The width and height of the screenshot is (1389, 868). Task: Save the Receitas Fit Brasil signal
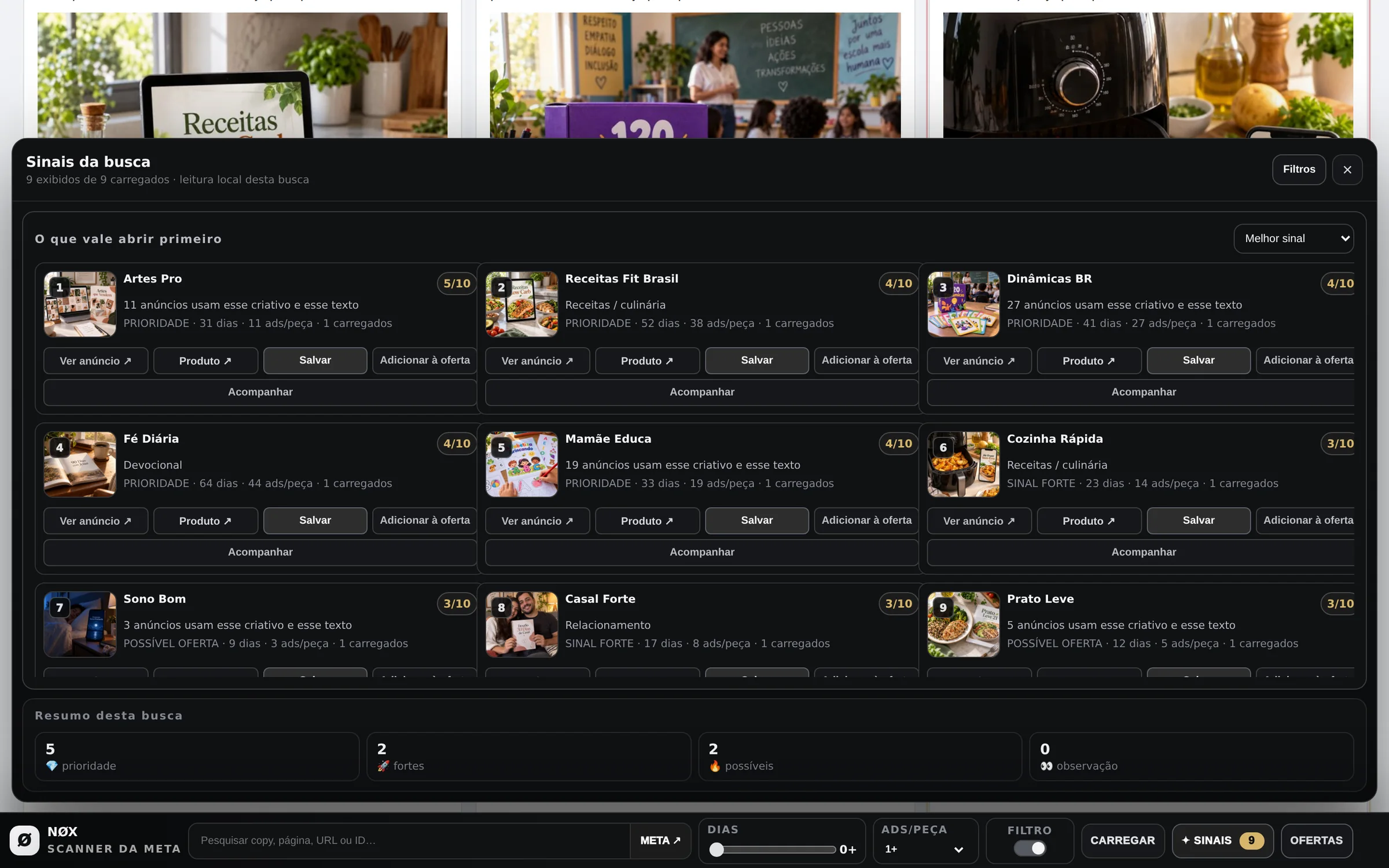tap(756, 361)
